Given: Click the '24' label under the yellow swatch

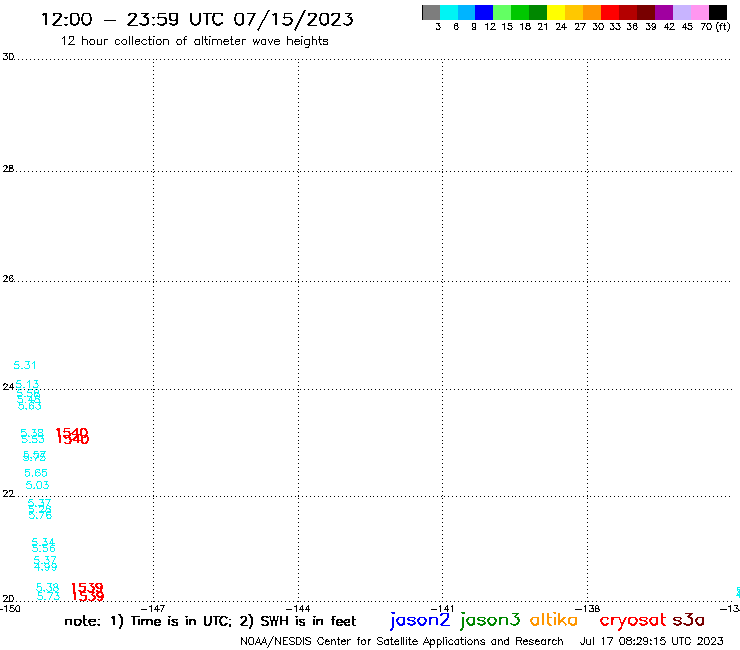Looking at the screenshot, I should pos(561,27).
